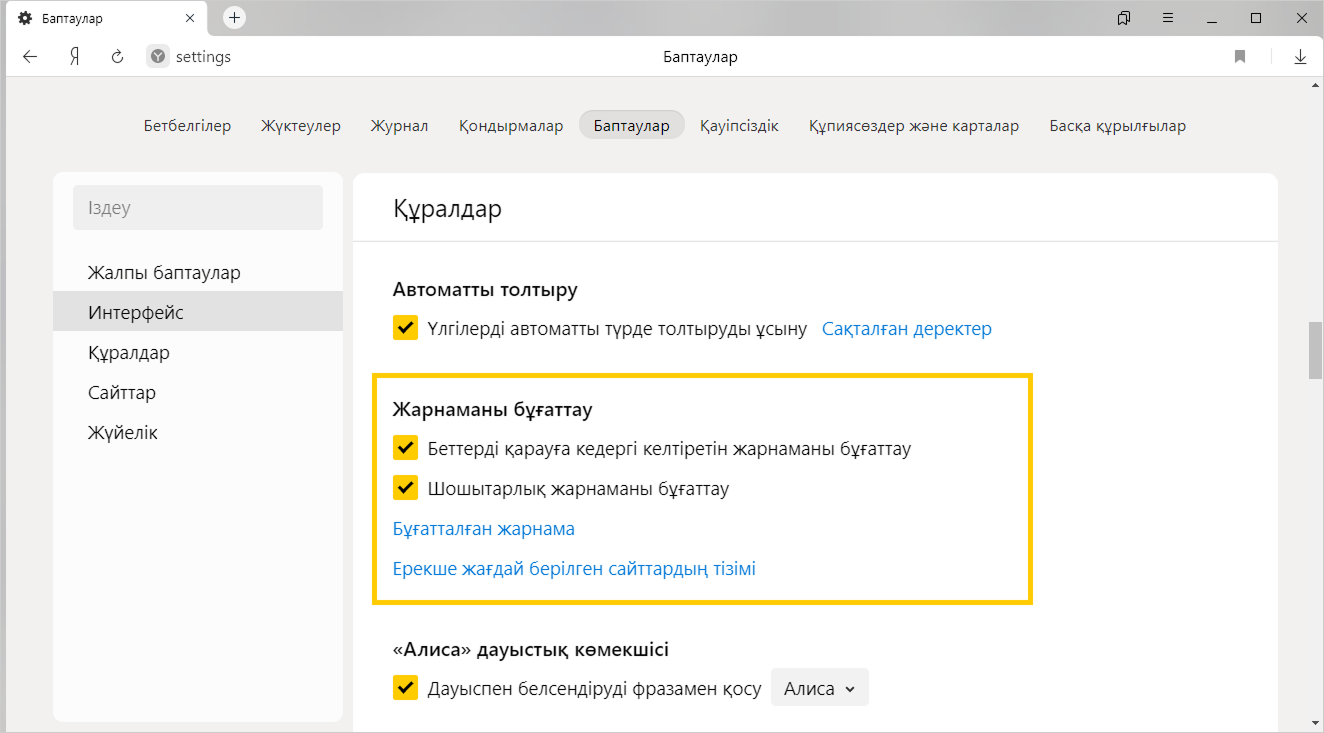The height and width of the screenshot is (733, 1324).
Task: Click the back arrow navigation button
Action: [30, 57]
